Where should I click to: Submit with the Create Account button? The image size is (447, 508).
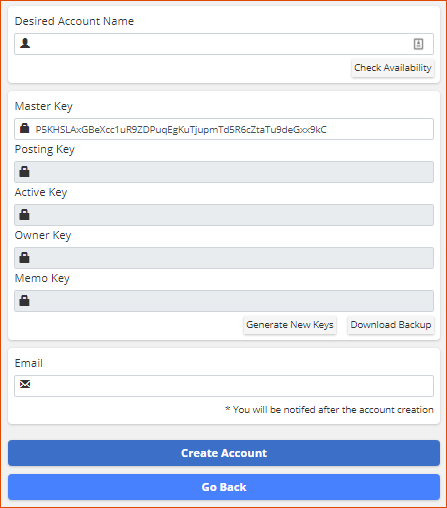click(224, 453)
